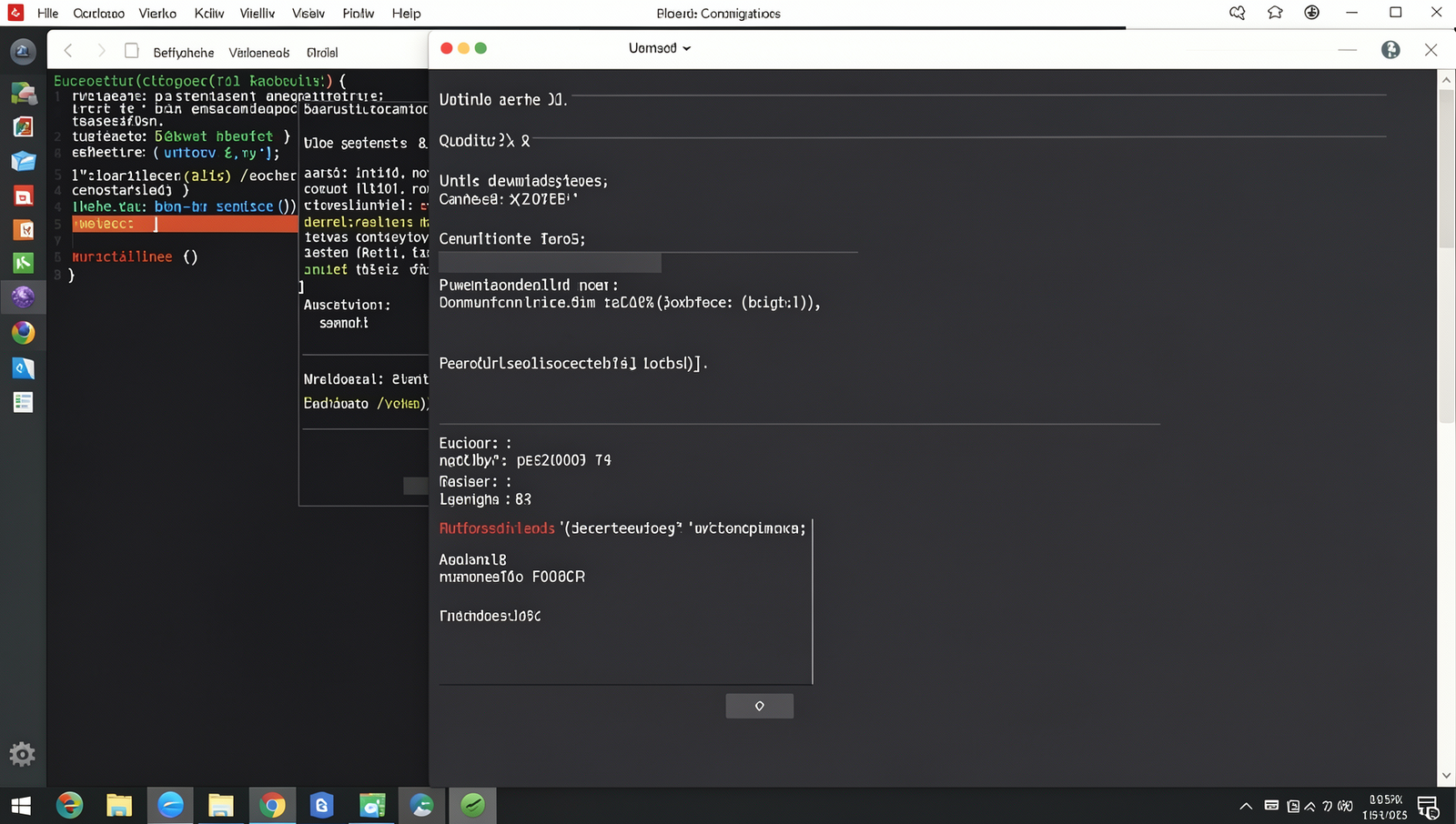Screen dimensions: 1456x824
Task: Click the dash button in the dialog header
Action: pyautogui.click(x=1348, y=50)
